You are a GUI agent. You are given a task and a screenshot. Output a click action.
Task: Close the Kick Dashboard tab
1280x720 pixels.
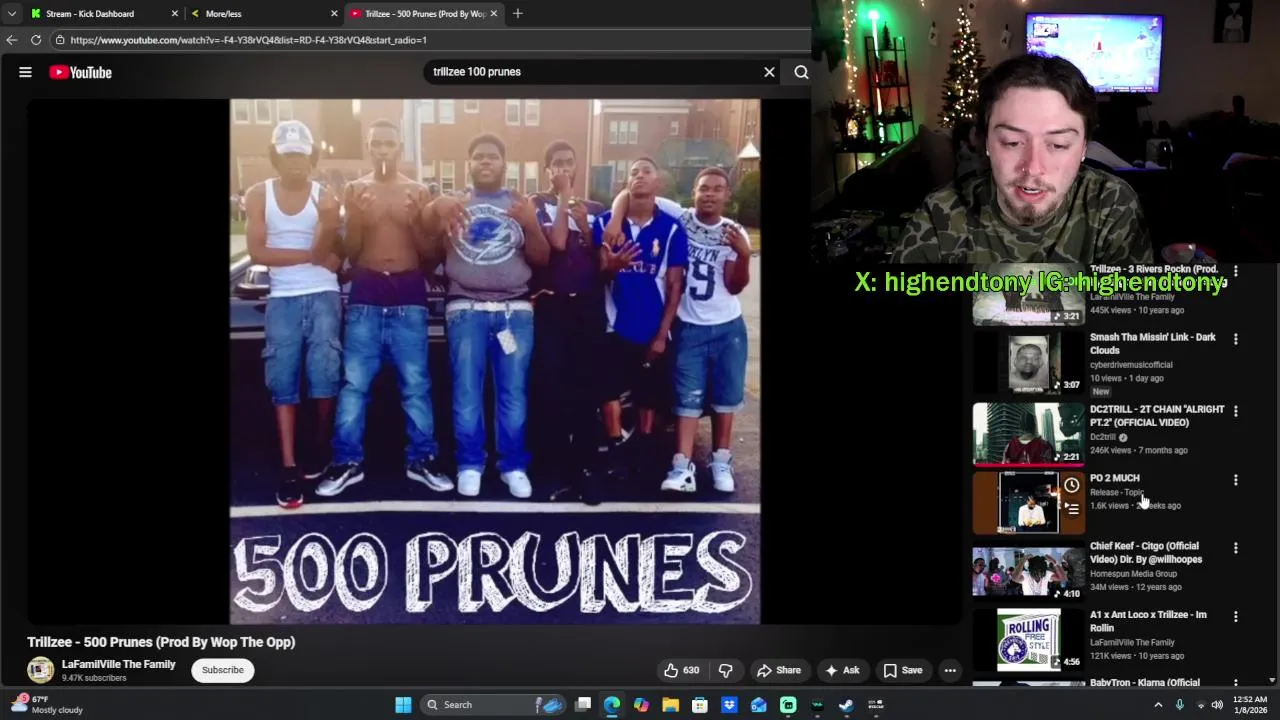(x=175, y=14)
